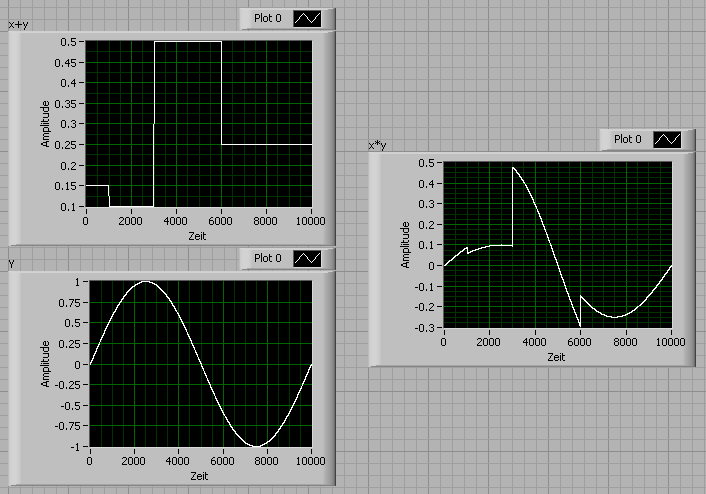The image size is (706, 494).
Task: Click the Zeit axis label under x+y graph
Action: tap(197, 236)
